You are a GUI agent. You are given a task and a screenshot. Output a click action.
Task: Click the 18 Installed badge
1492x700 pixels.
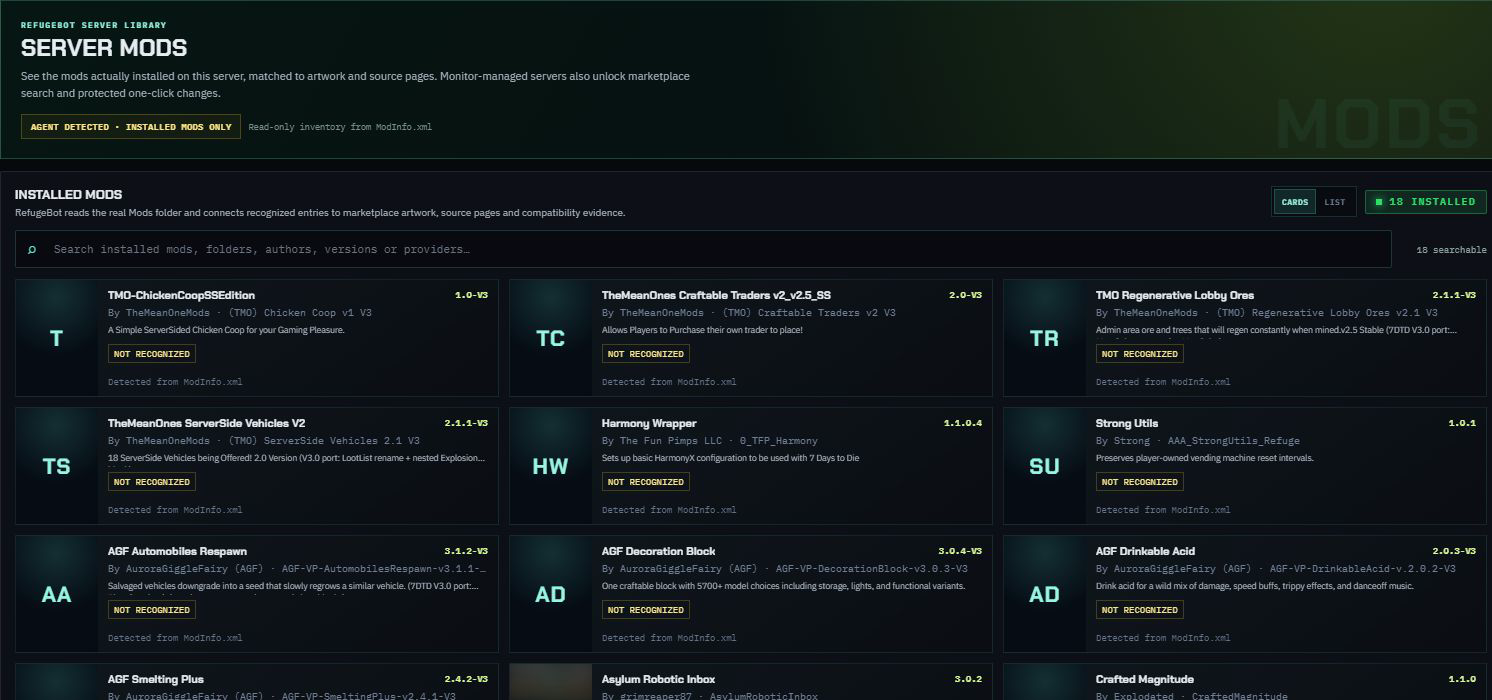coord(1425,202)
